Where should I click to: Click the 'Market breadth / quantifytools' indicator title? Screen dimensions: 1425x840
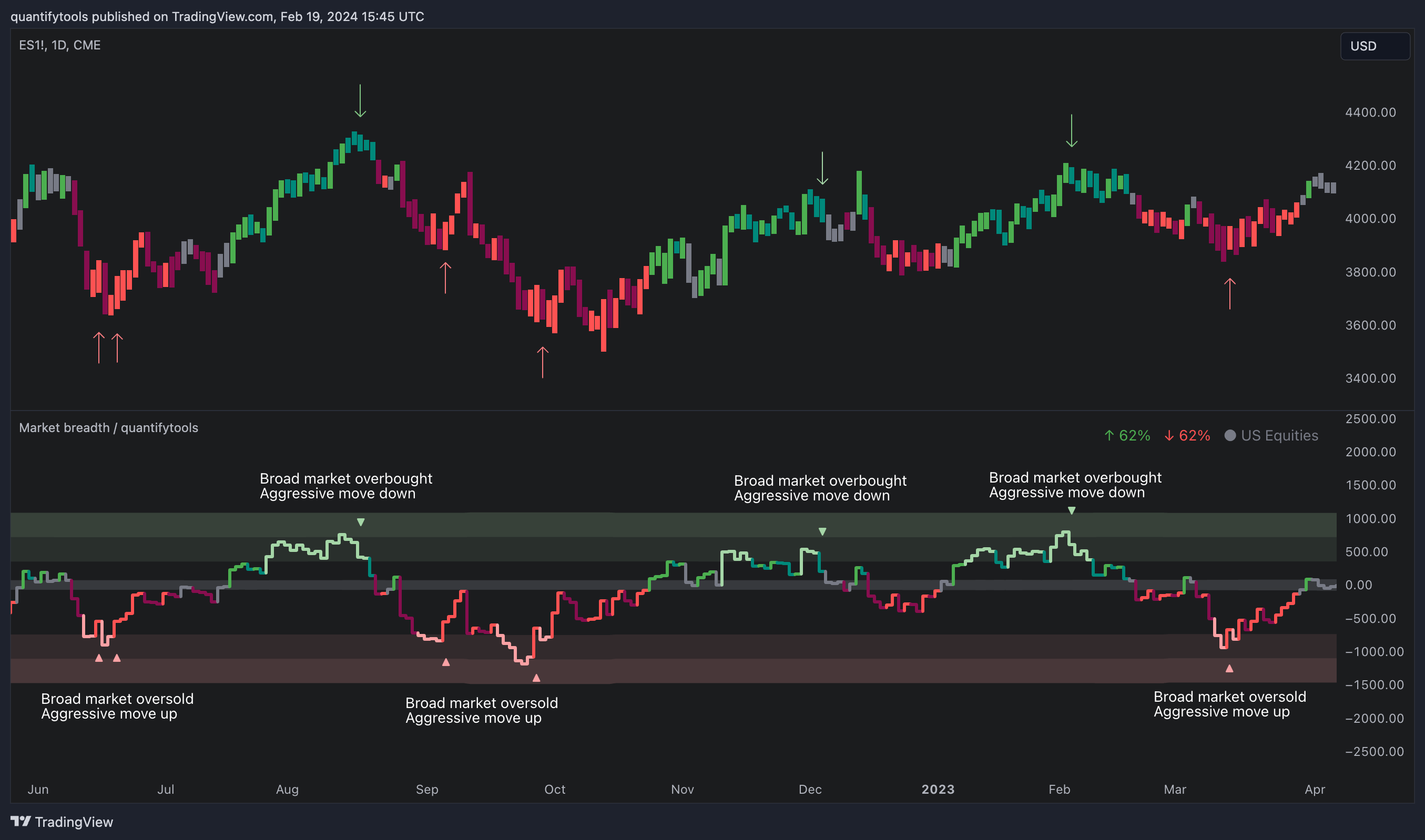pyautogui.click(x=109, y=428)
